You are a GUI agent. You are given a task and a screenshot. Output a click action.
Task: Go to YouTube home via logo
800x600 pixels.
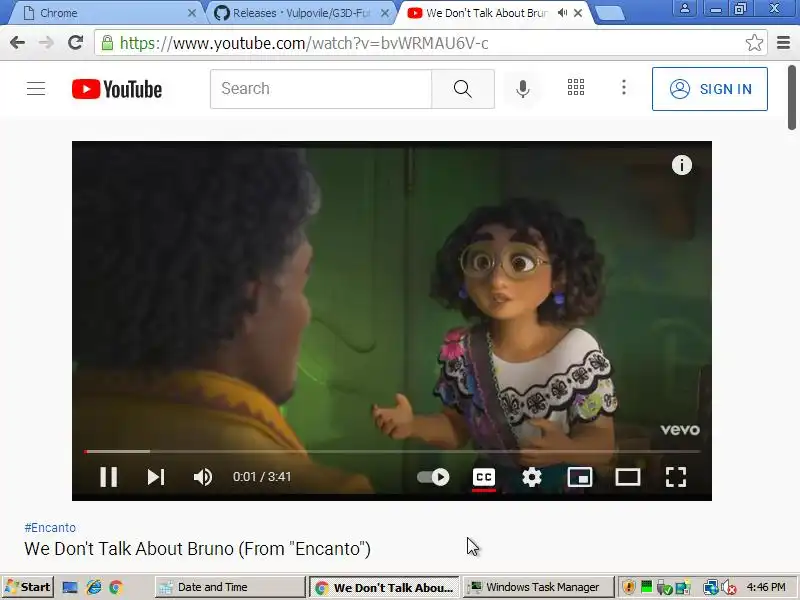(117, 89)
